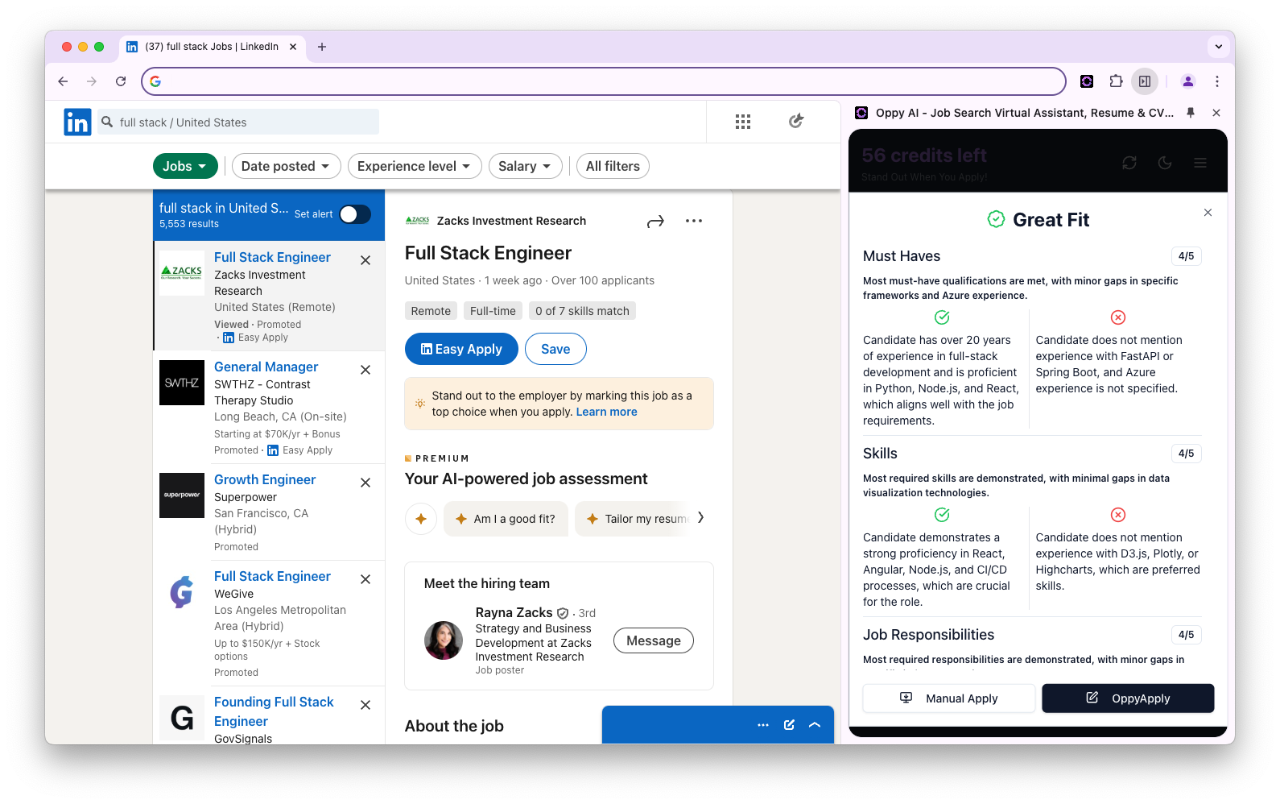Screen dimensions: 1280x800
Task: Expand the Experience level filter
Action: [x=414, y=166]
